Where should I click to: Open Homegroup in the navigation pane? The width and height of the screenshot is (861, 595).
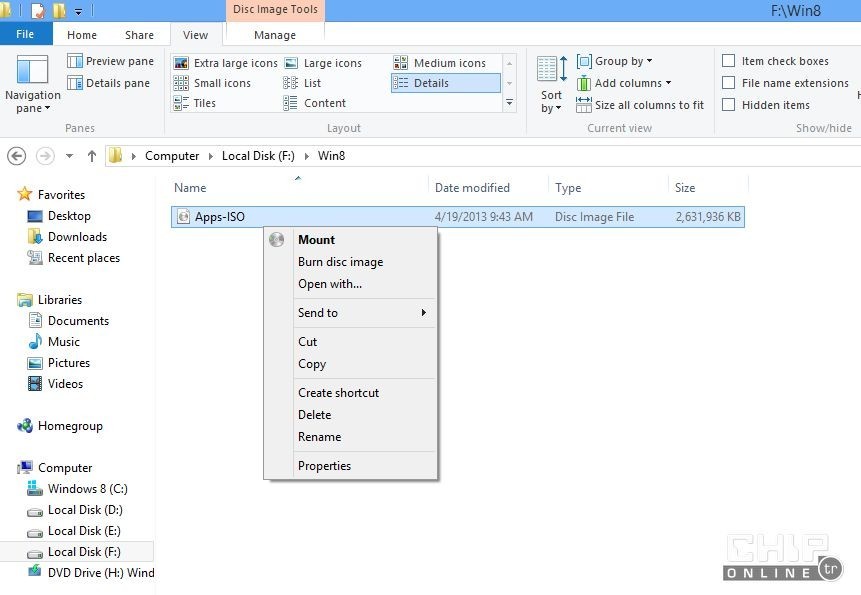[60, 426]
